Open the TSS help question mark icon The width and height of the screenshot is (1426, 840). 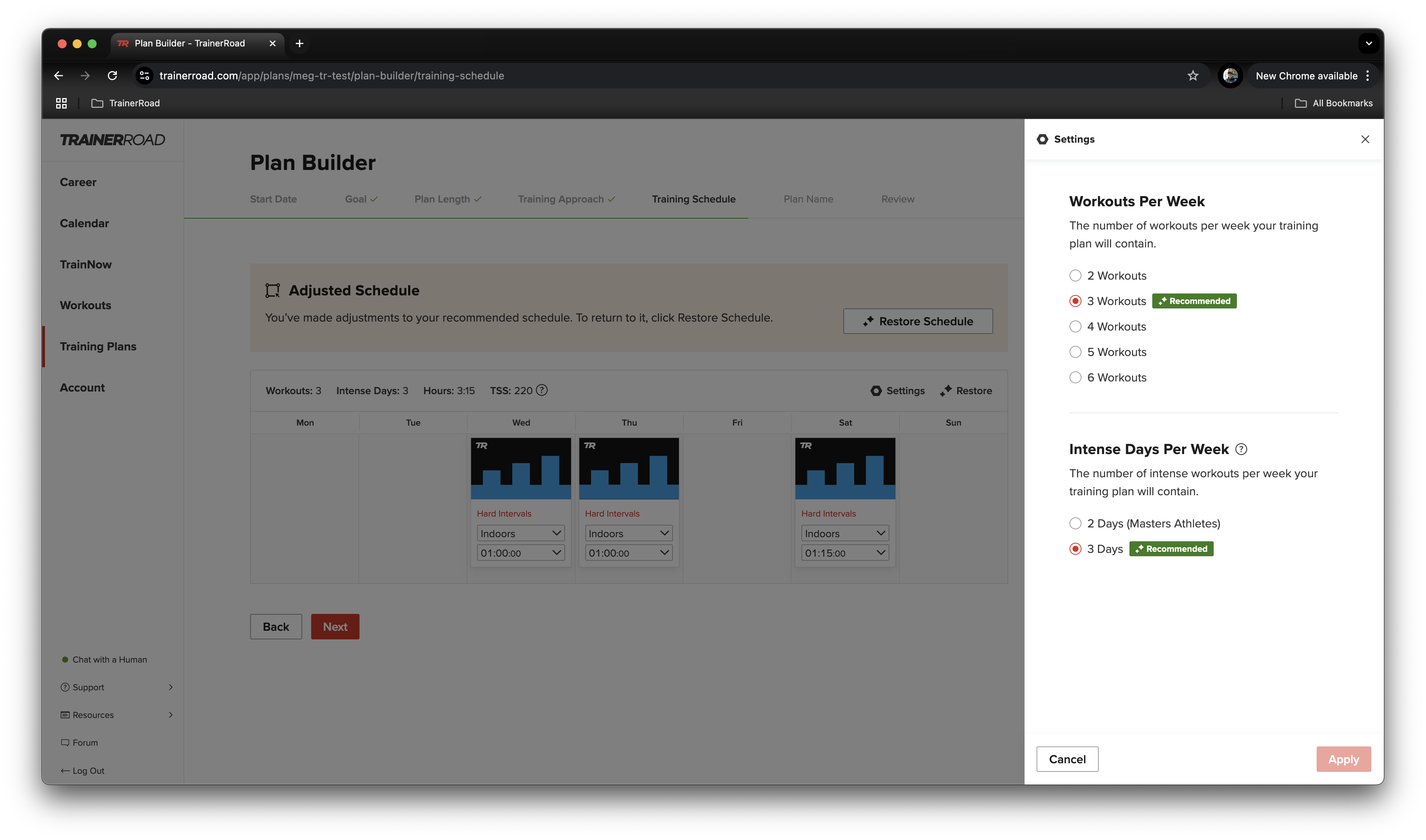(x=542, y=390)
